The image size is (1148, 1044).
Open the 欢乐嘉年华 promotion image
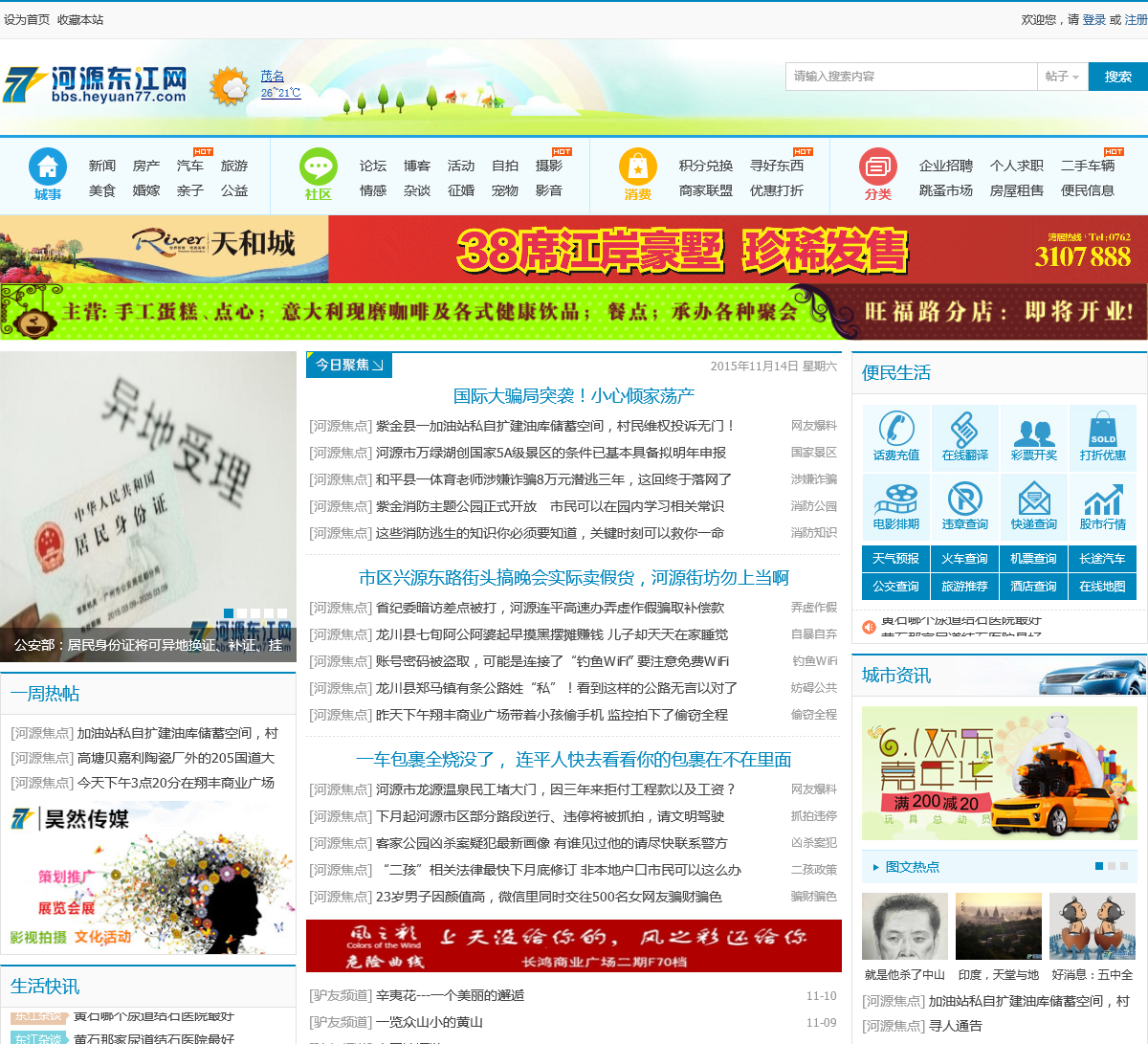[x=1000, y=773]
